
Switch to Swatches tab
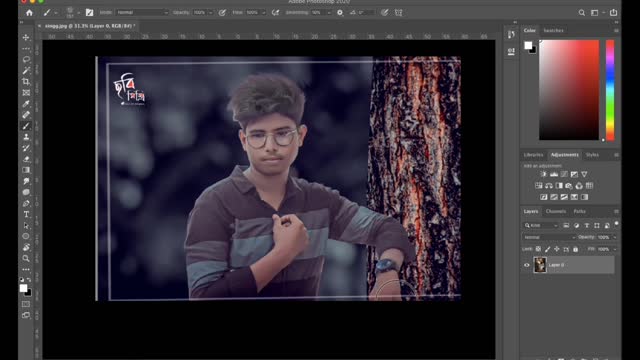point(553,31)
